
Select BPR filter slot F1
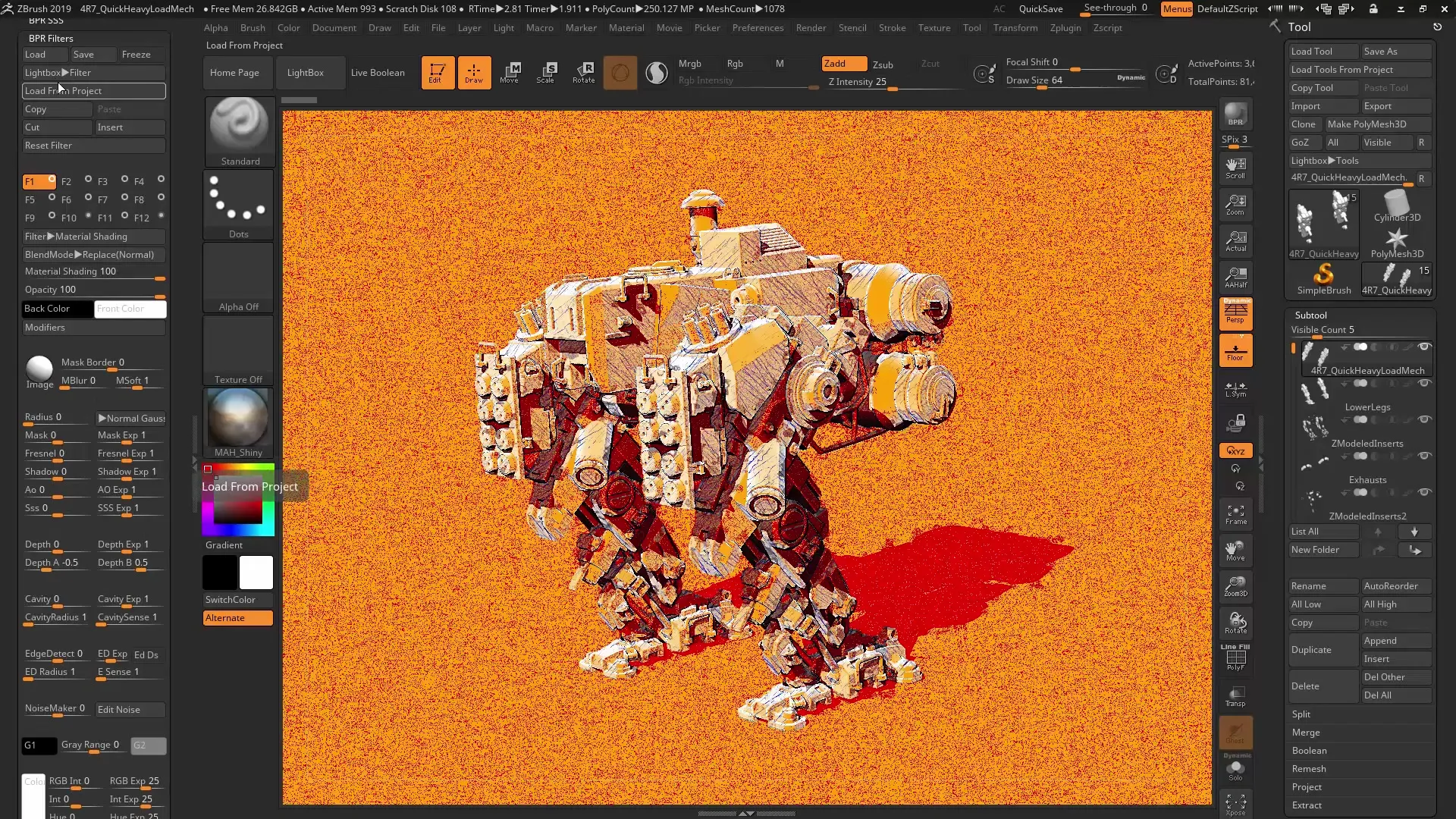[39, 181]
